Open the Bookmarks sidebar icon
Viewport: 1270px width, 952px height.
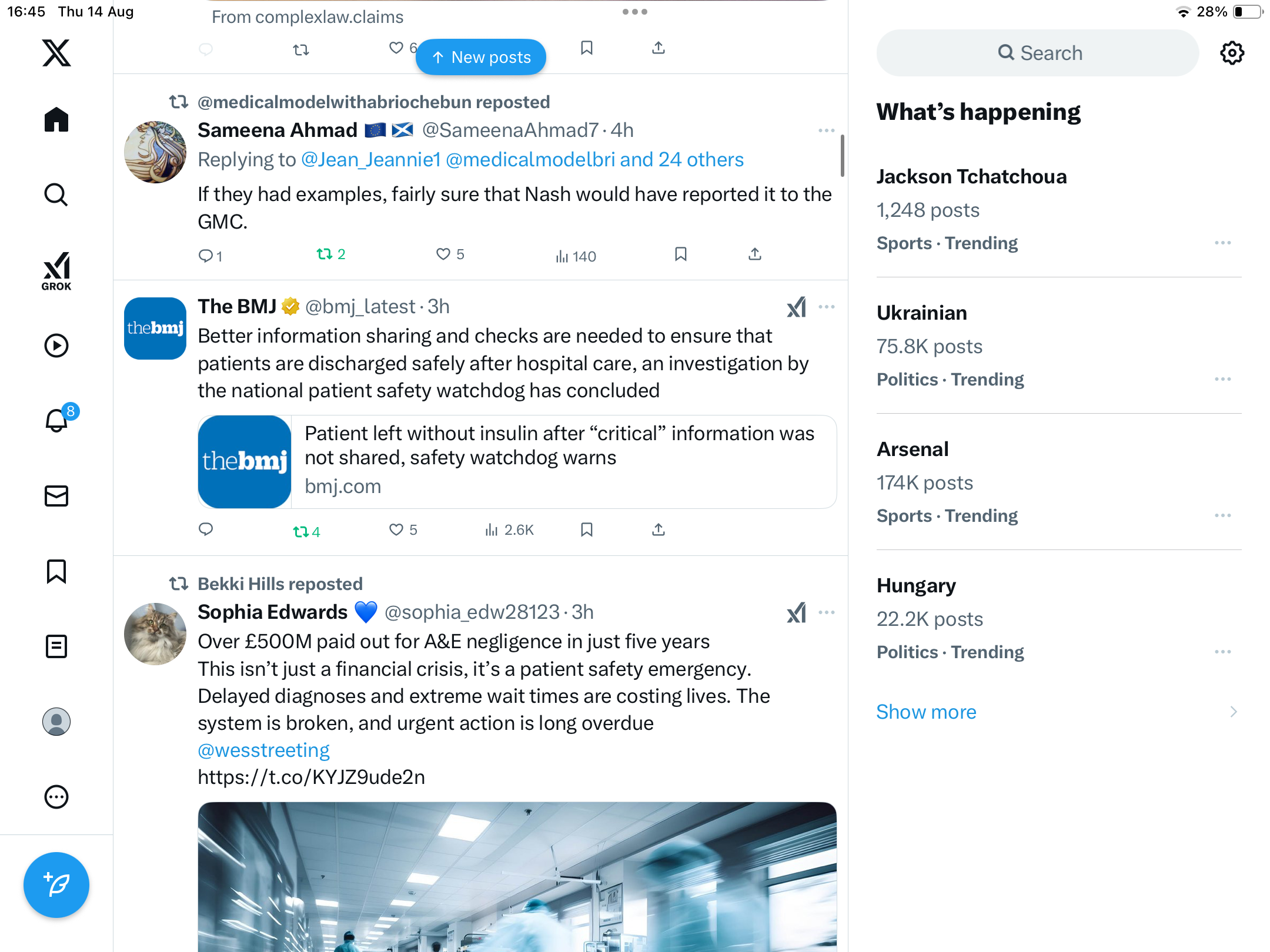[56, 571]
